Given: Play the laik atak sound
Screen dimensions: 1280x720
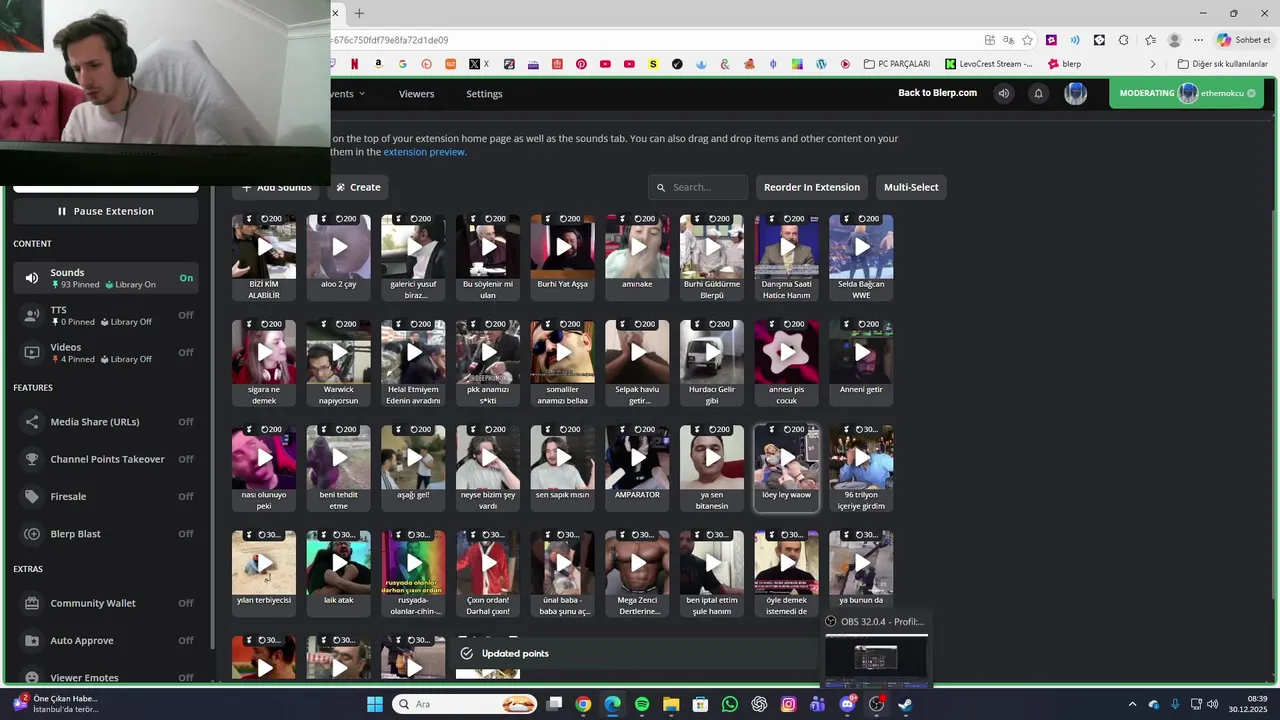Looking at the screenshot, I should [x=339, y=563].
